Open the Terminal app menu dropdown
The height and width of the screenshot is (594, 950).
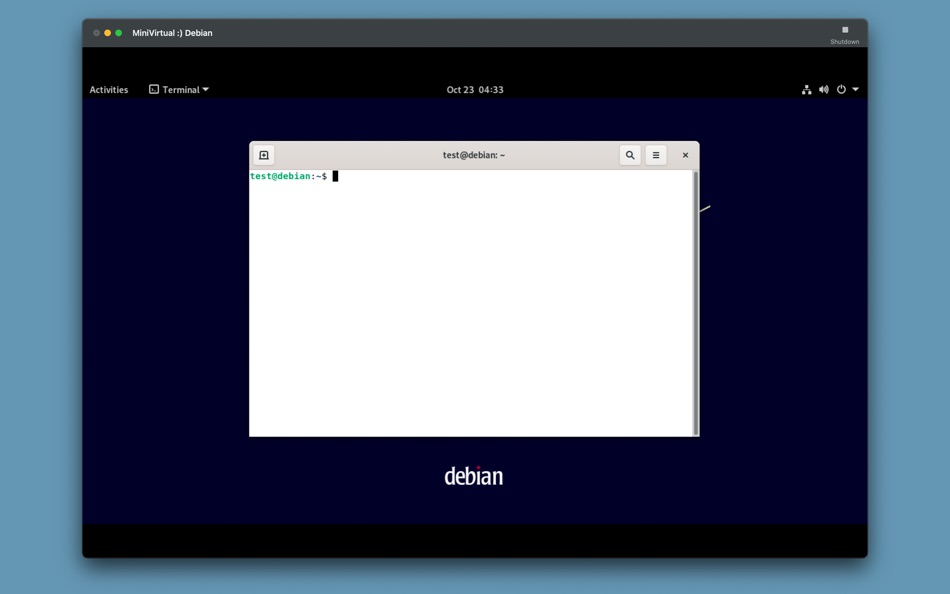[x=179, y=90]
